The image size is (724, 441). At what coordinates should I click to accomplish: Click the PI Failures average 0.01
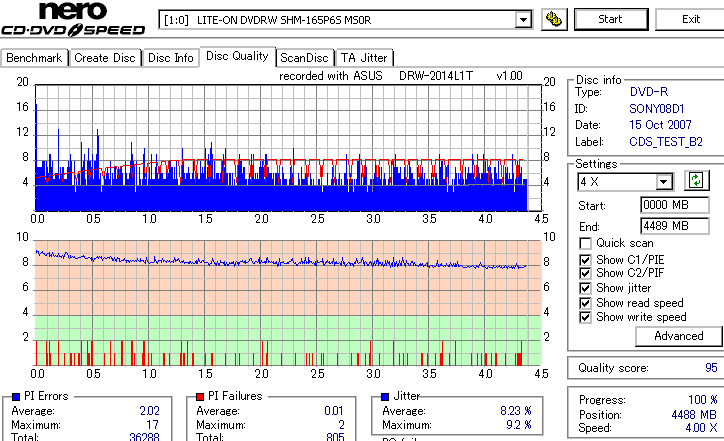coord(334,411)
